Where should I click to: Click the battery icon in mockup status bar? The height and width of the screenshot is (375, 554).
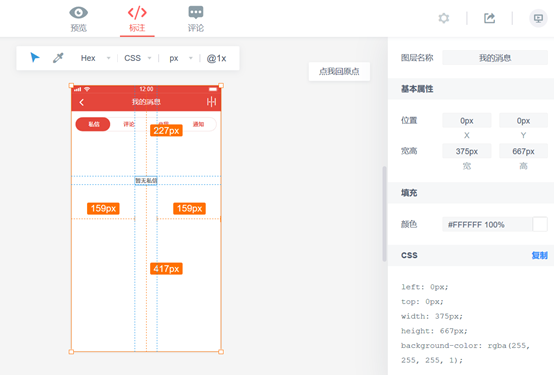click(213, 89)
